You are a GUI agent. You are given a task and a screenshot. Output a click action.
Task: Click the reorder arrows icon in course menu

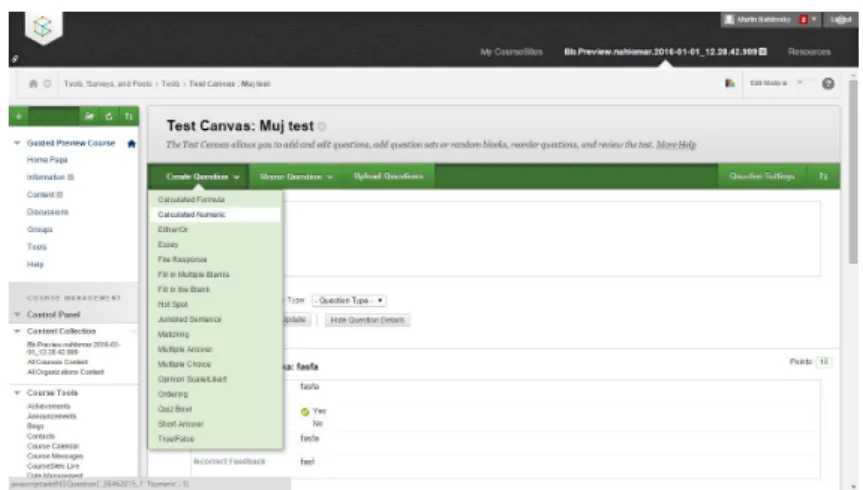pyautogui.click(x=128, y=116)
